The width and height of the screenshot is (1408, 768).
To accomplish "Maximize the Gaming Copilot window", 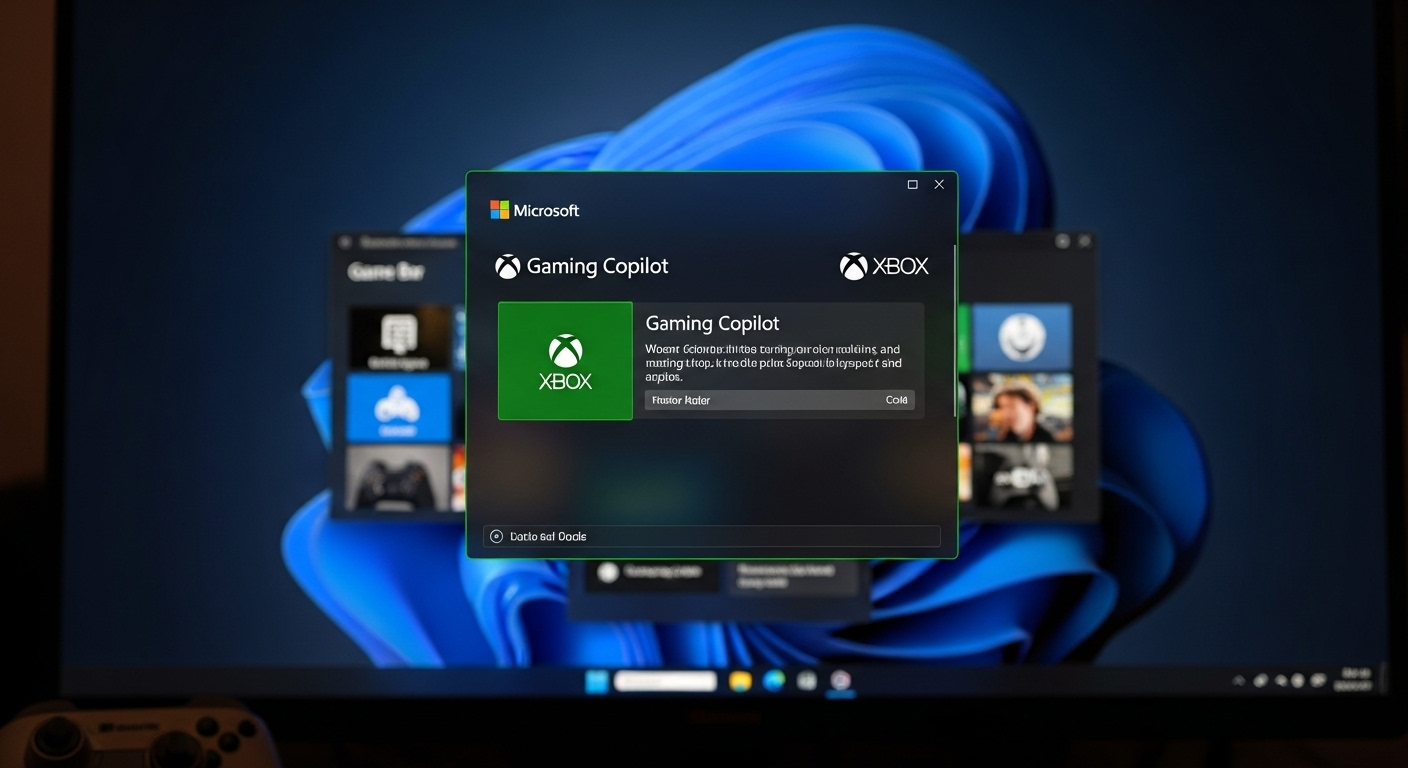I will click(x=912, y=185).
